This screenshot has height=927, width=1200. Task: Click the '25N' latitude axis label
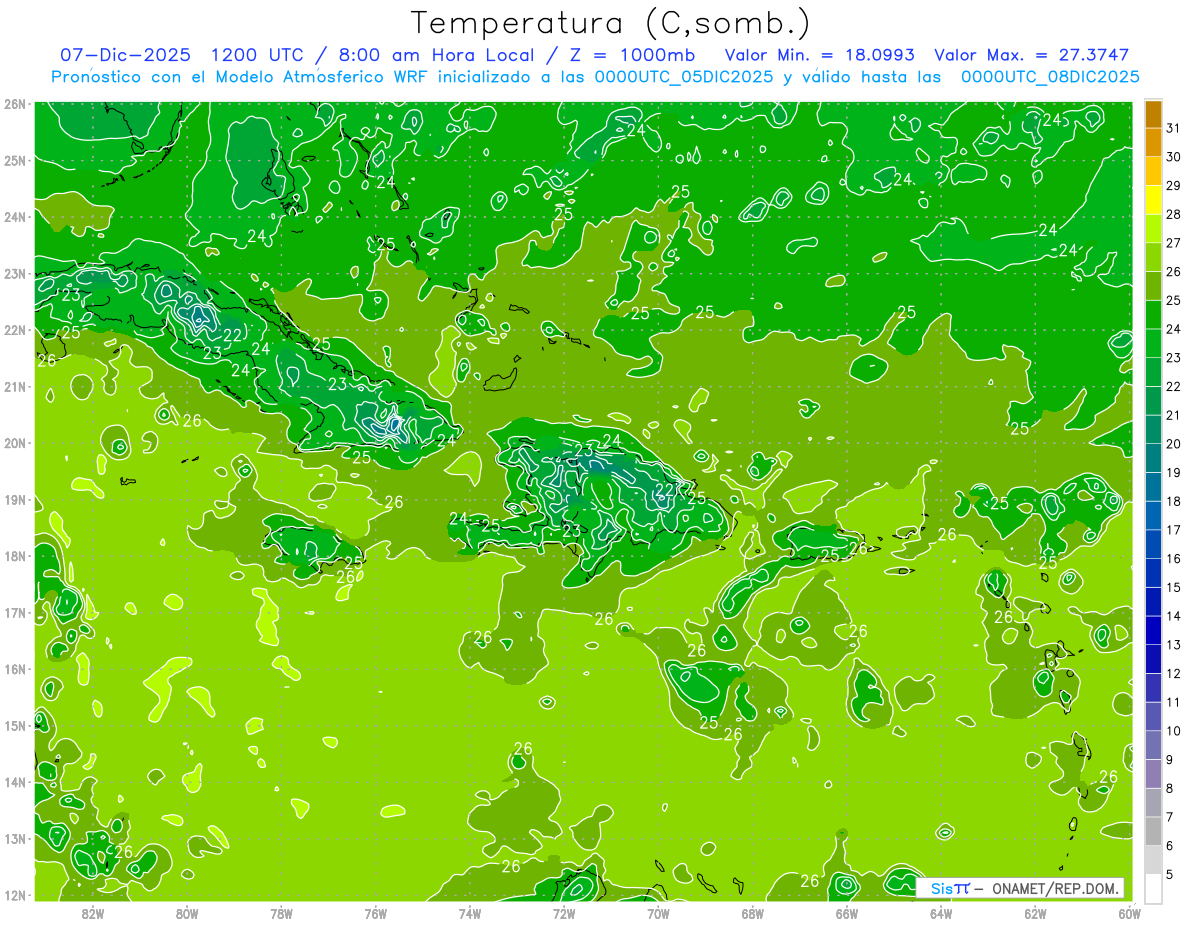click(x=14, y=160)
